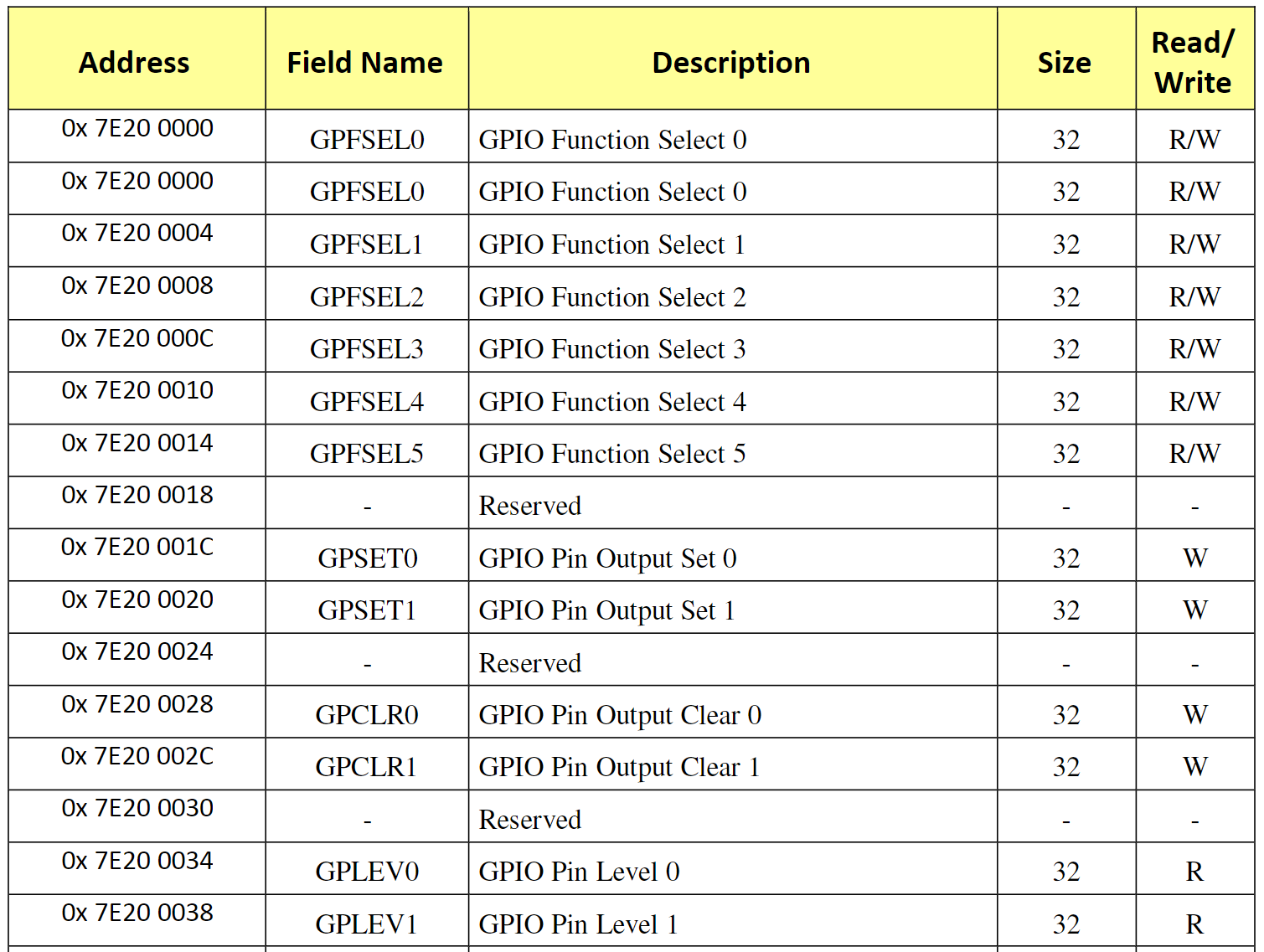This screenshot has height=952, width=1264.
Task: Select the Read/Write column header
Action: pyautogui.click(x=1193, y=63)
